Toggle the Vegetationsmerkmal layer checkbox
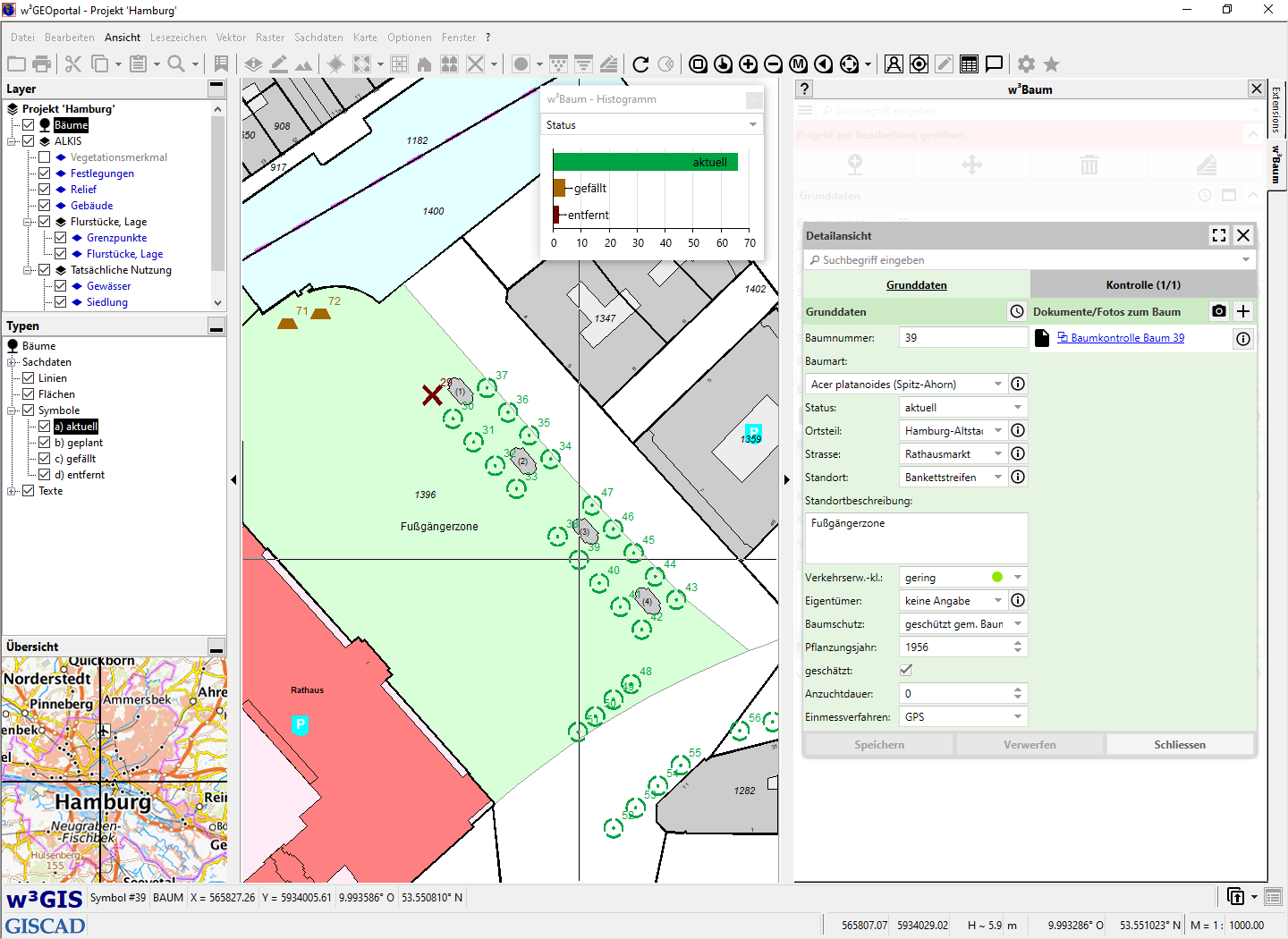The height and width of the screenshot is (939, 1288). pos(44,157)
